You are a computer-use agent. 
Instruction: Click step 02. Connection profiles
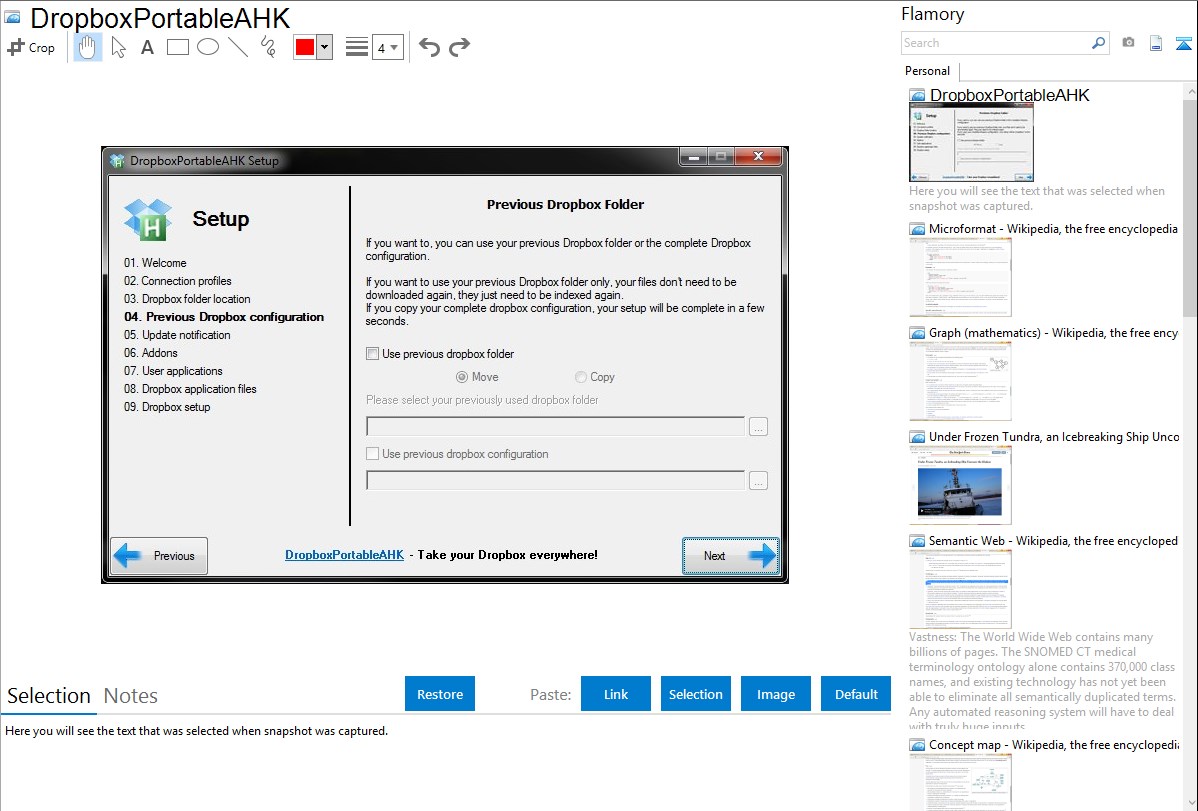pyautogui.click(x=177, y=281)
